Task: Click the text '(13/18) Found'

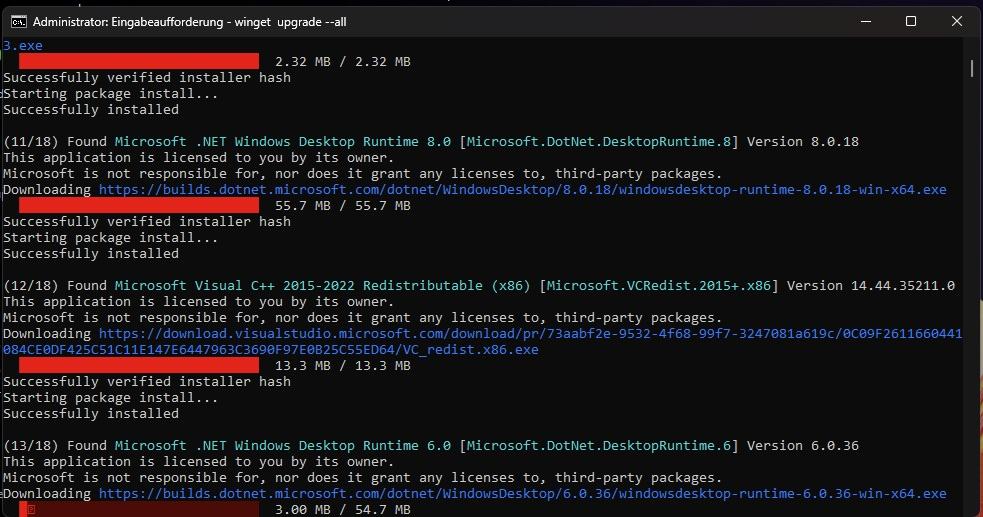Action: (55, 446)
